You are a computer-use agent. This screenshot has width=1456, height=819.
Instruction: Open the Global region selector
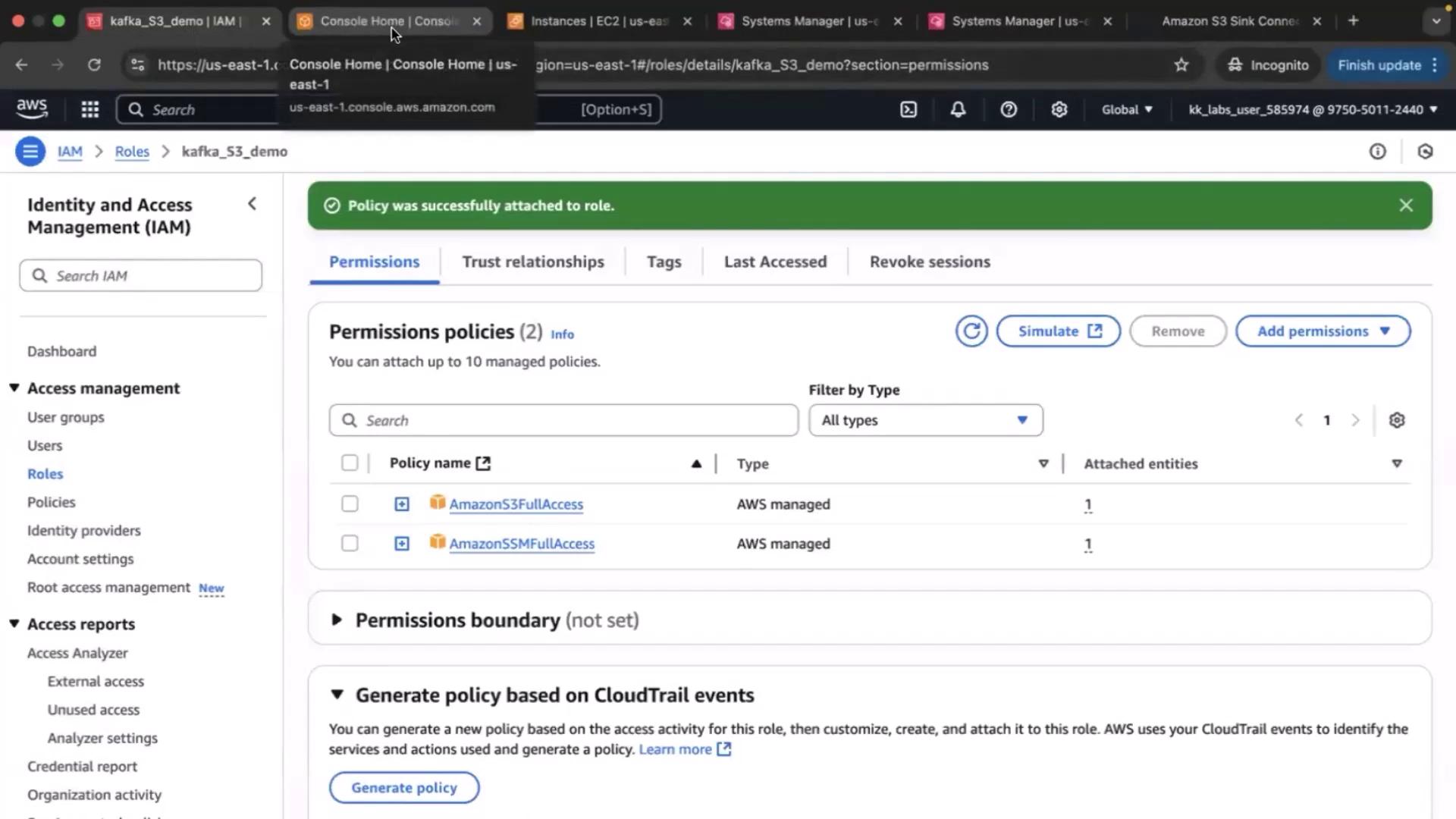tap(1127, 109)
